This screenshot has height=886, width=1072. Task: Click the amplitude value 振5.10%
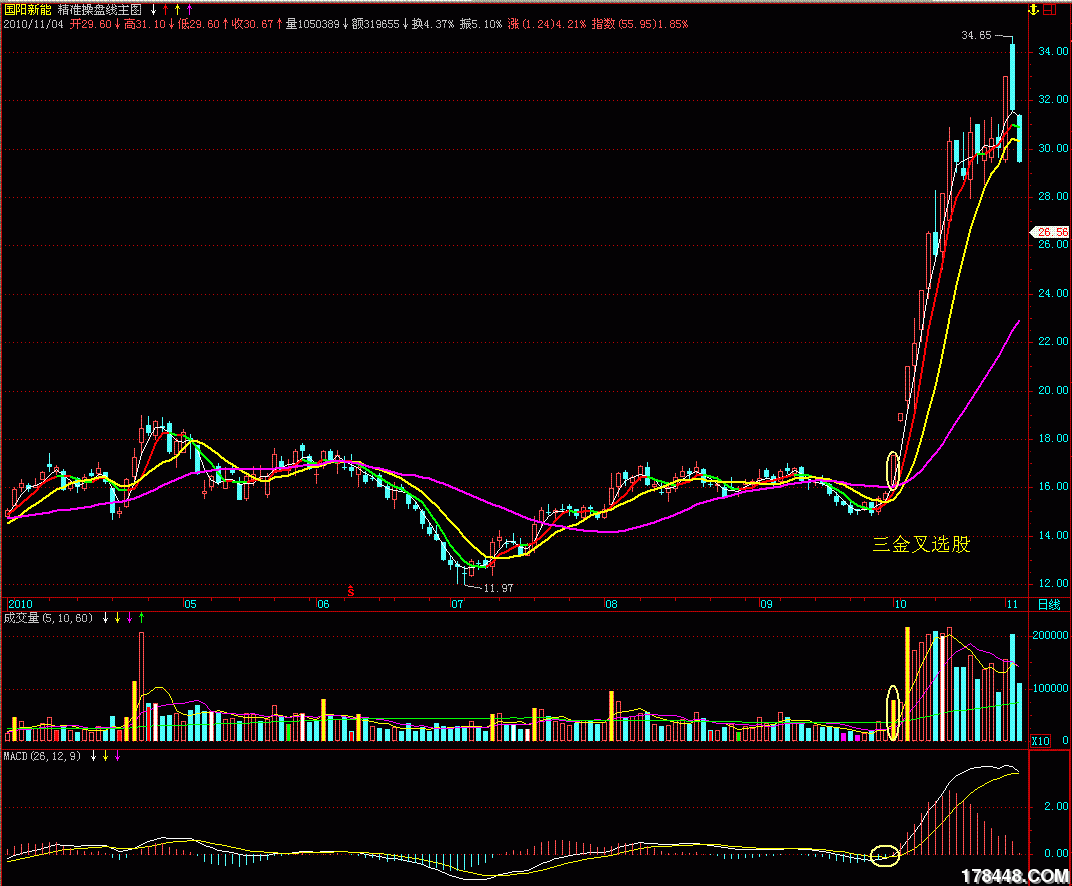tap(481, 25)
